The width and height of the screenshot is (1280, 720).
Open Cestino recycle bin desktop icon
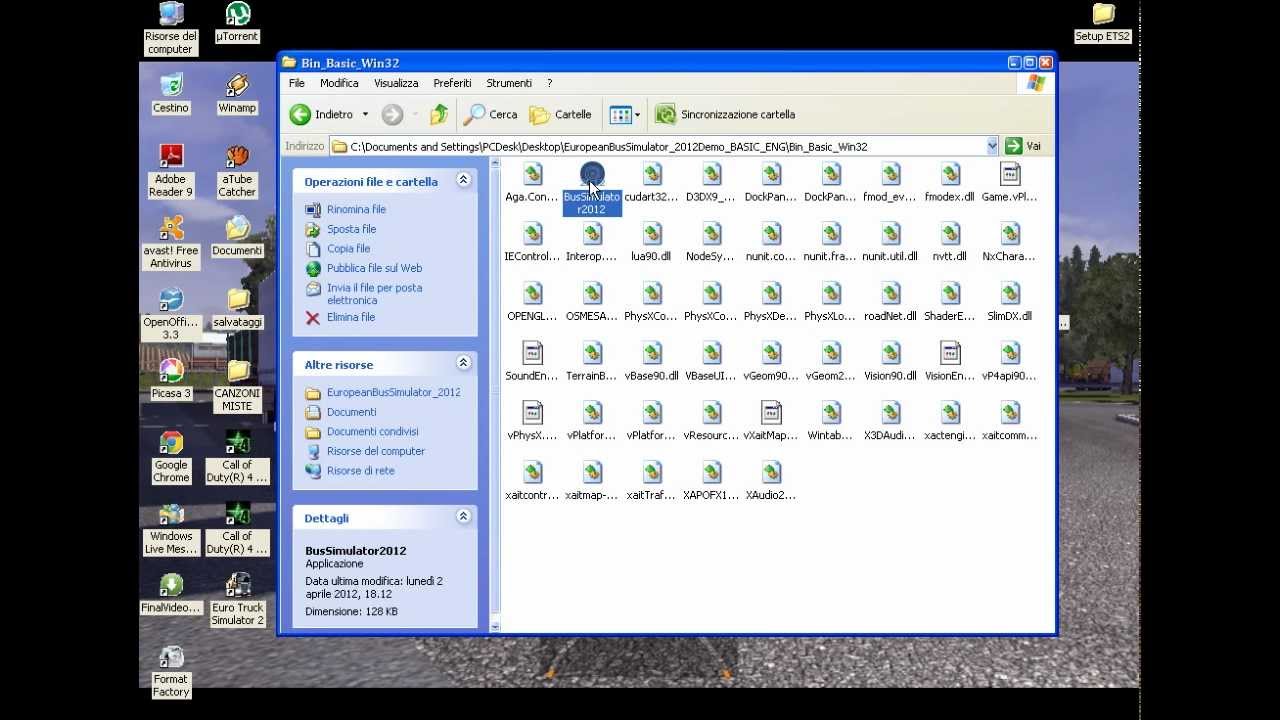[x=171, y=94]
